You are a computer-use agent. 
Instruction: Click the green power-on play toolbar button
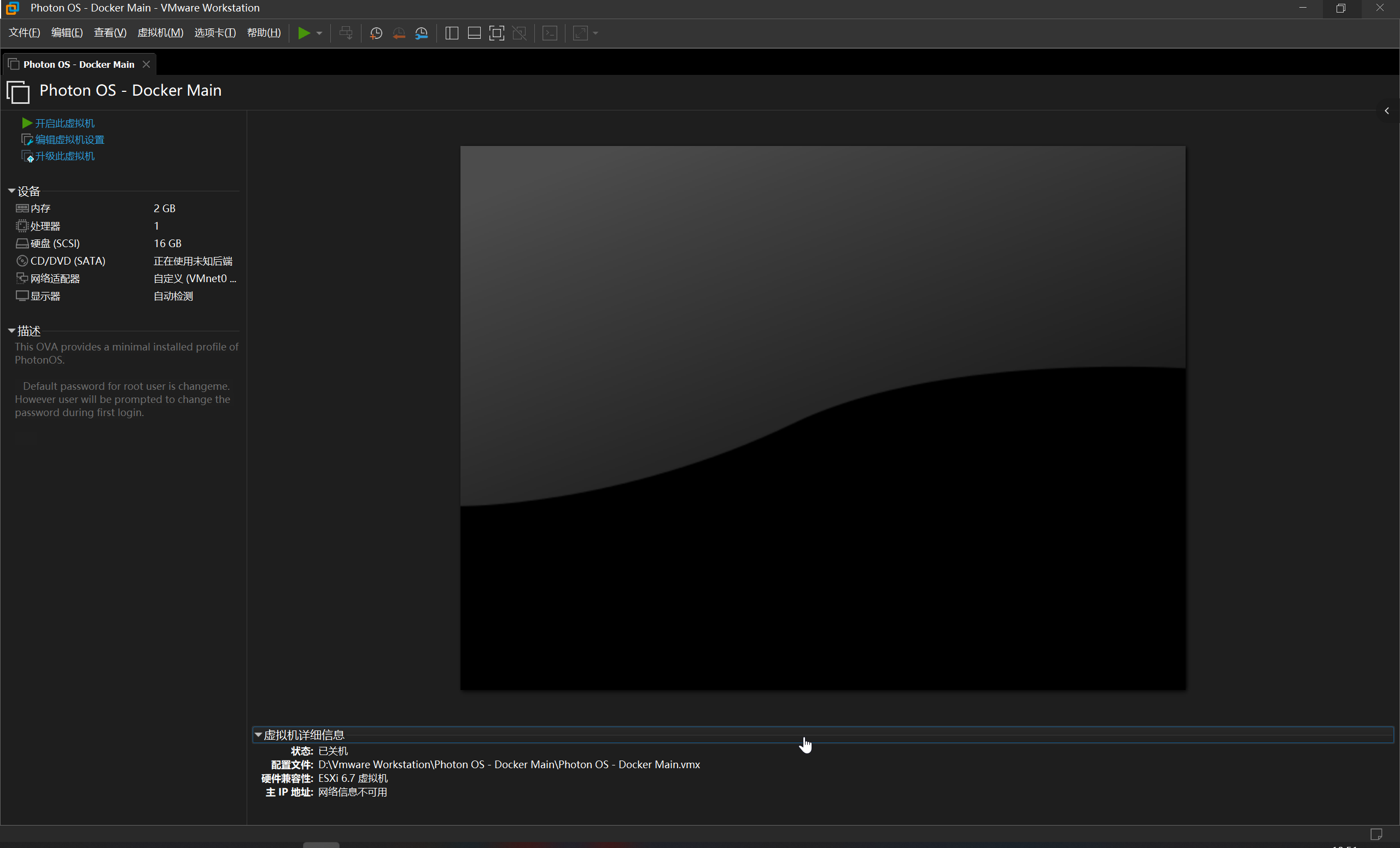click(x=304, y=33)
